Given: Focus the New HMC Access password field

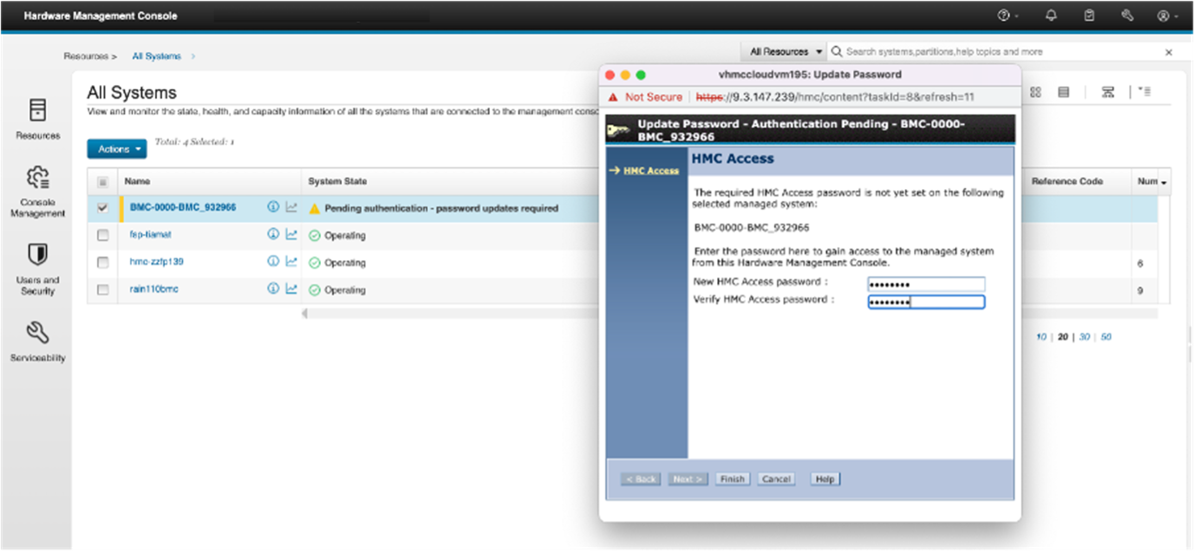Looking at the screenshot, I should pyautogui.click(x=926, y=283).
